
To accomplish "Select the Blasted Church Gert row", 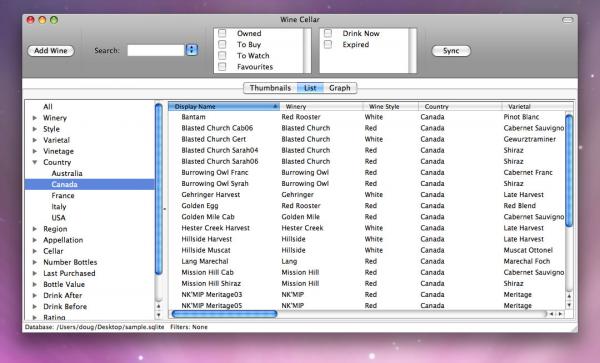I will click(x=367, y=139).
